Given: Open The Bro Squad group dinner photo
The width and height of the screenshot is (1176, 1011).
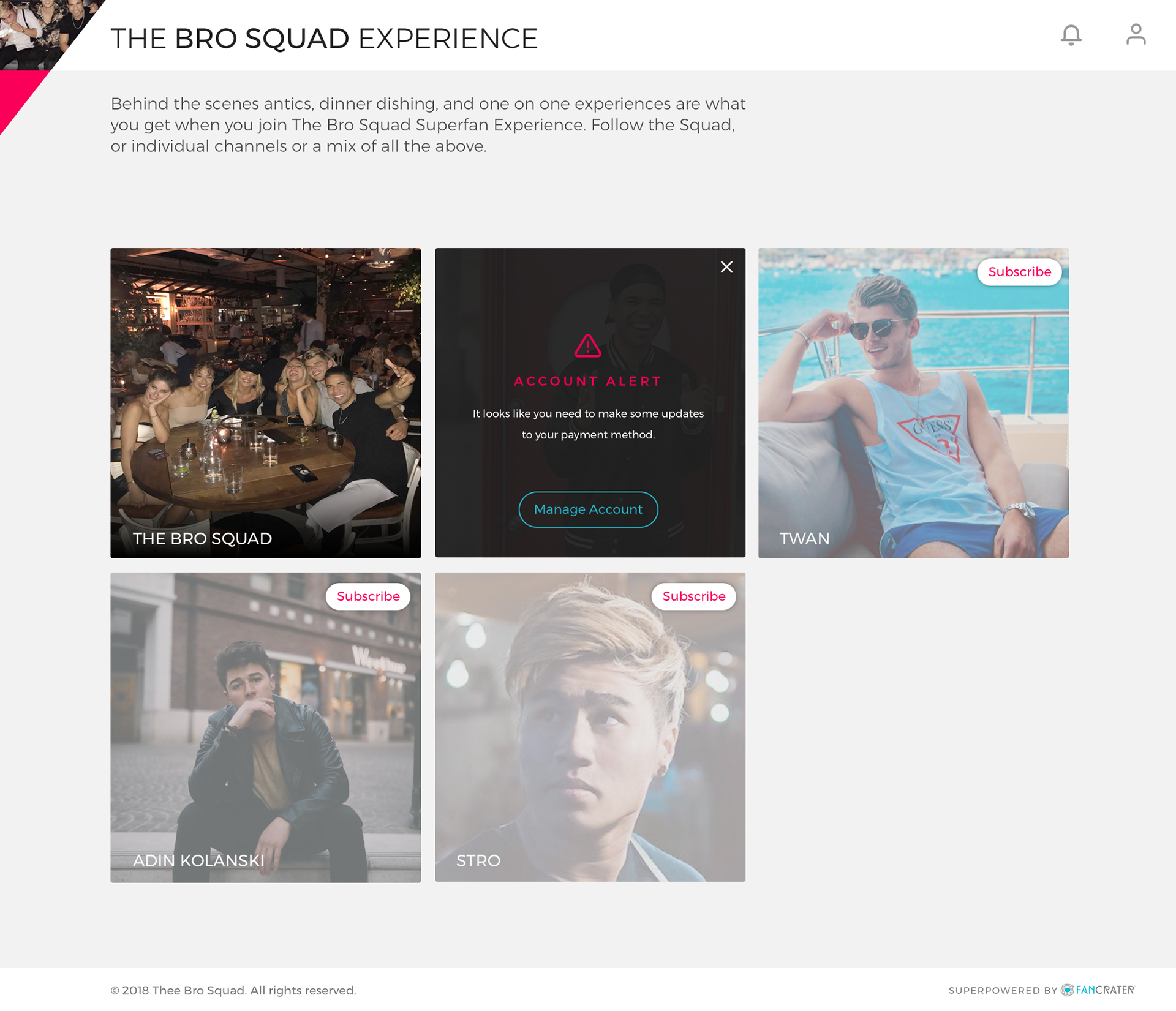Looking at the screenshot, I should tap(266, 403).
